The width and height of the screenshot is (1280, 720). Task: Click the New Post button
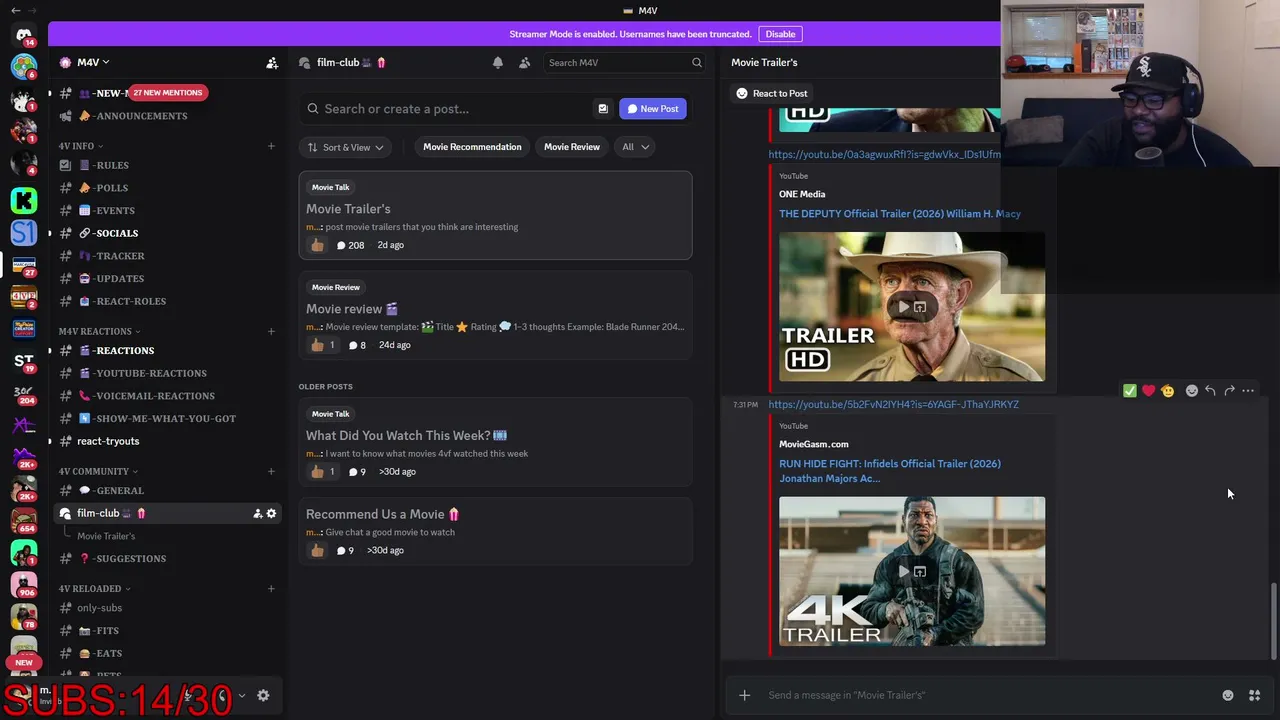653,109
